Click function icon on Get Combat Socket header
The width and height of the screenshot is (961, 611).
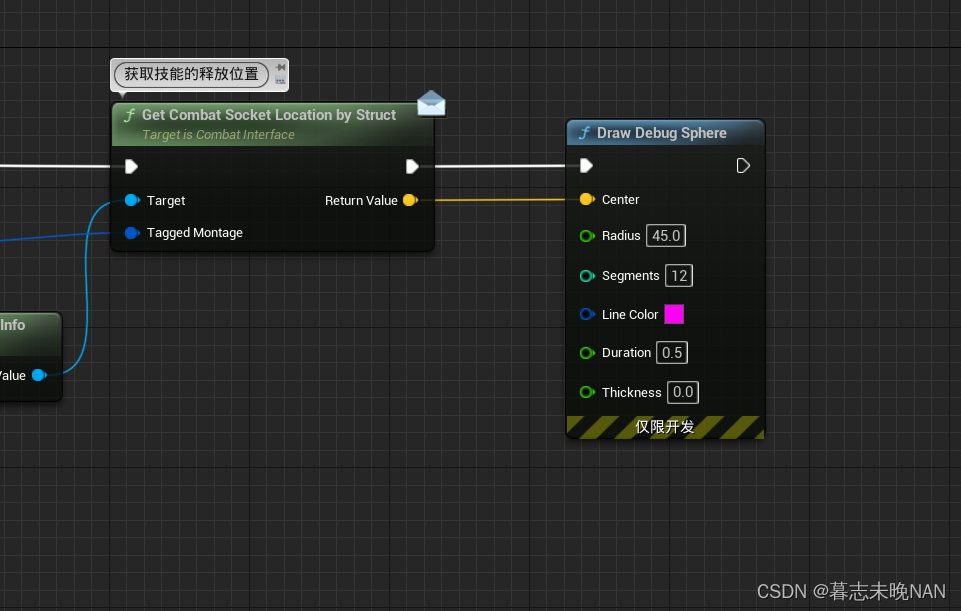[x=129, y=115]
